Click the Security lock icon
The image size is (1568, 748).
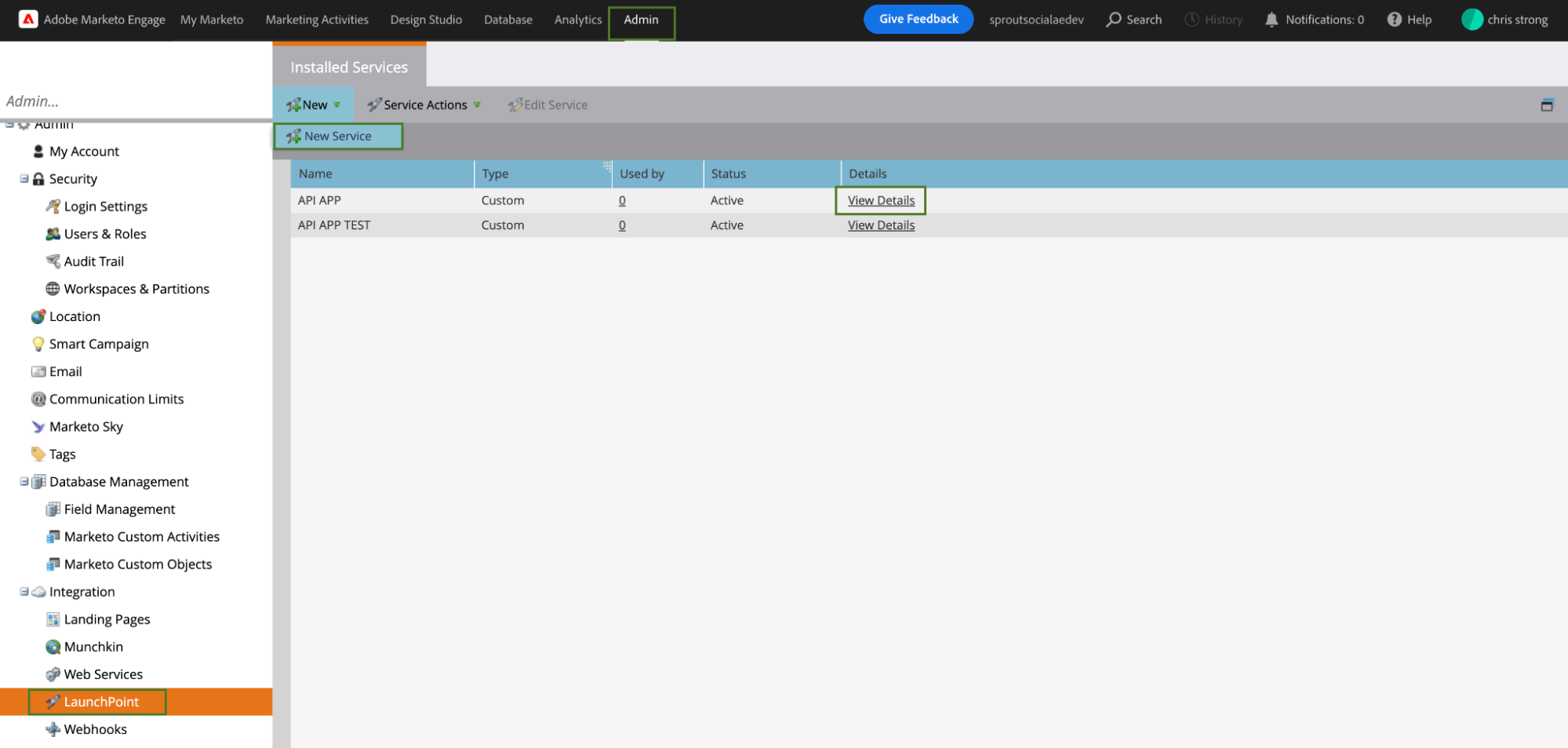[x=38, y=179]
